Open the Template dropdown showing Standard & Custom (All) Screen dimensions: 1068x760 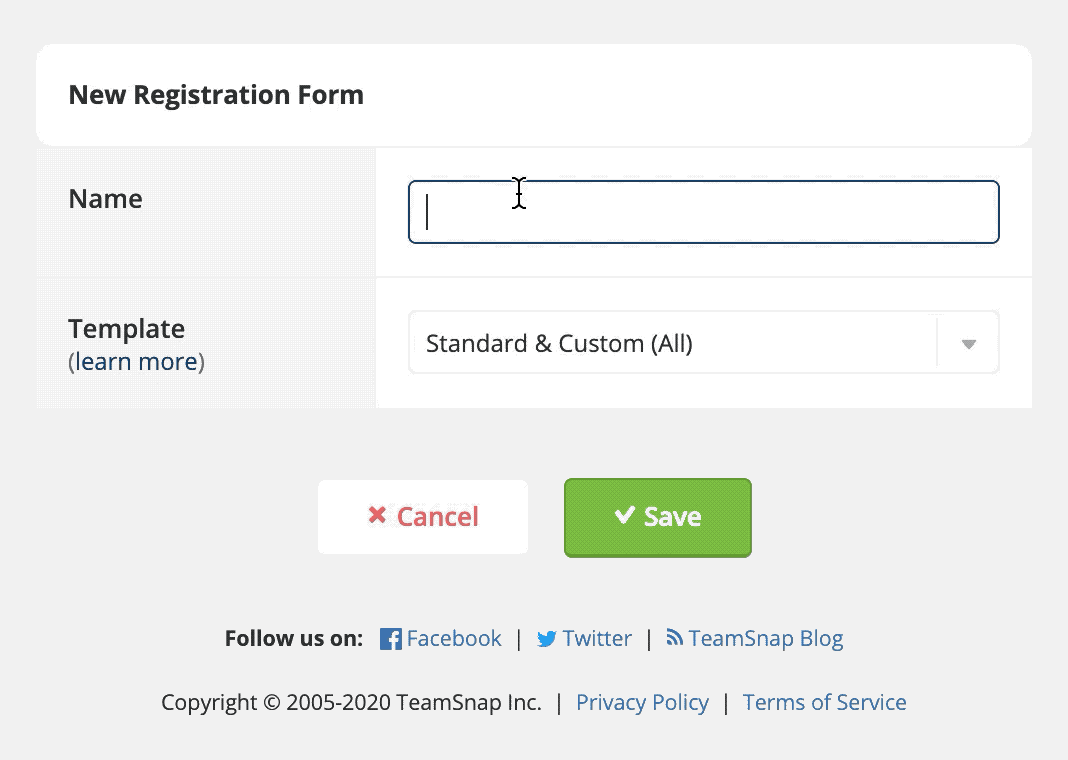tap(670, 343)
